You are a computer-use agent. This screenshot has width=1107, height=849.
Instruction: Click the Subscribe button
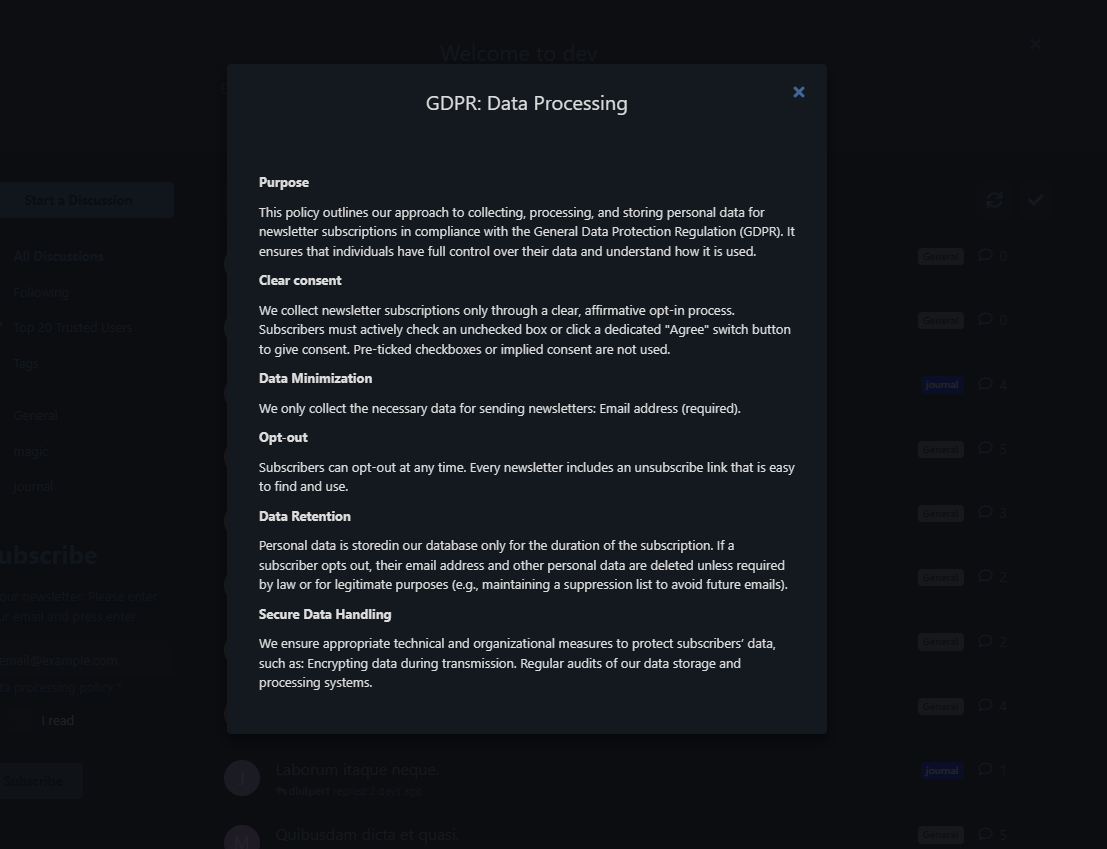(40, 781)
